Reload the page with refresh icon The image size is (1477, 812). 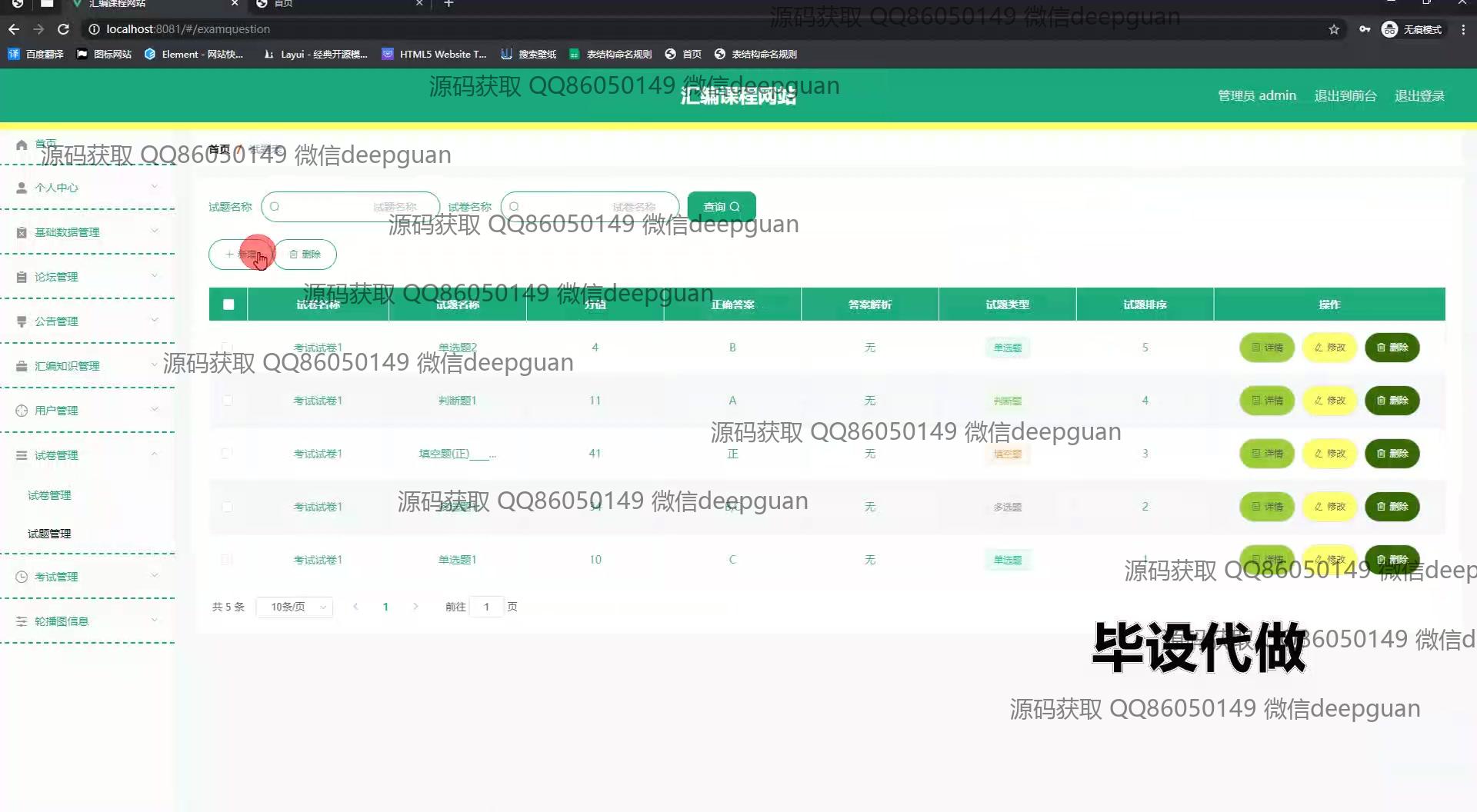coord(64,29)
